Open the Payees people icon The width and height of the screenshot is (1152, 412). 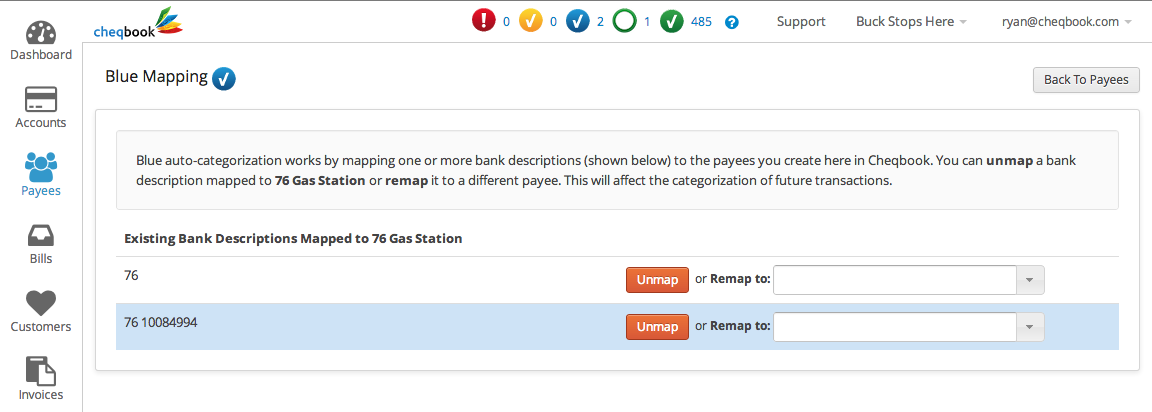click(41, 166)
